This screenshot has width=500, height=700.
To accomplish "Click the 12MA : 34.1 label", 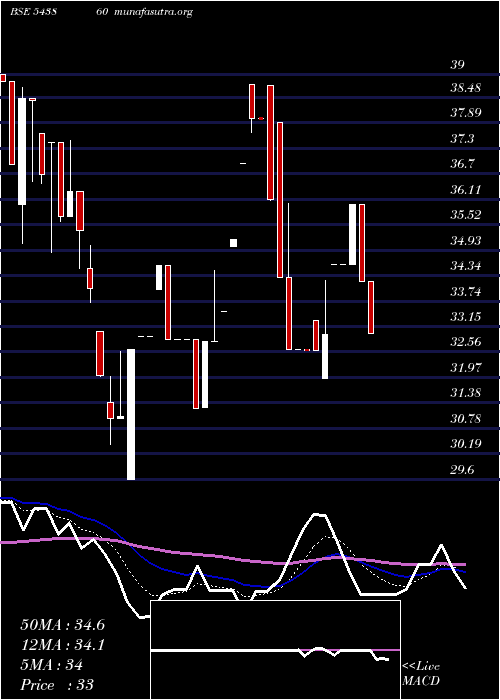I will 62,645.
